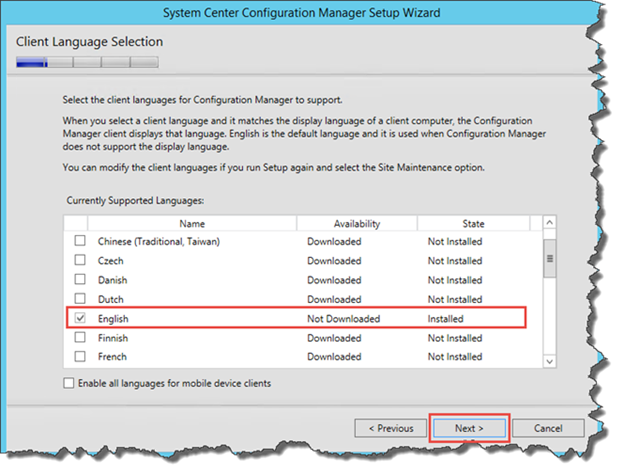Select the 'Czech' language name
The width and height of the screenshot is (624, 476).
click(111, 261)
